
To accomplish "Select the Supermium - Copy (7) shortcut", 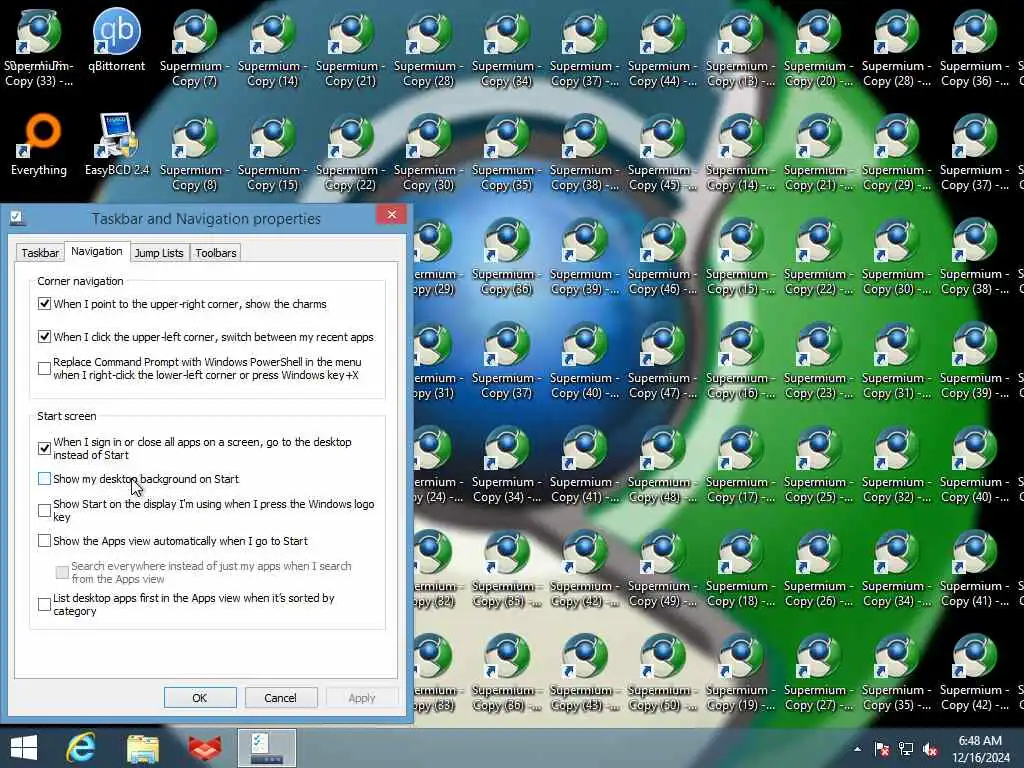I will click(x=195, y=48).
